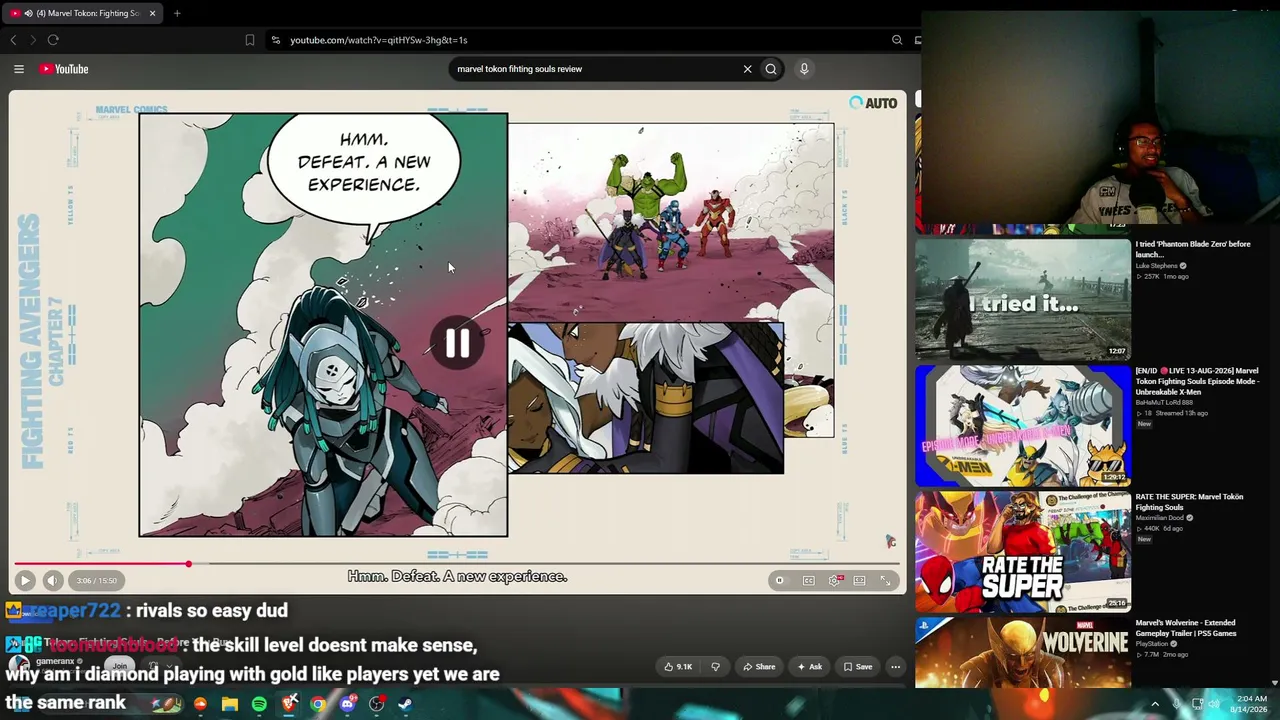Image resolution: width=1280 pixels, height=720 pixels.
Task: Pause video using the center pause button
Action: [457, 344]
